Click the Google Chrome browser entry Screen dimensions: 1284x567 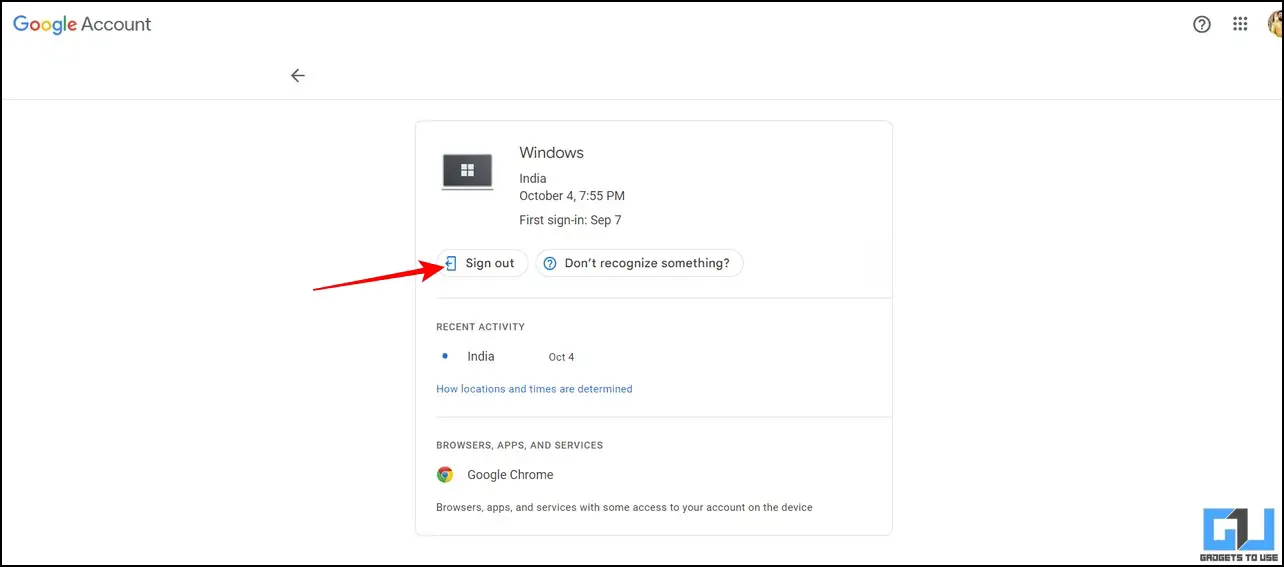[510, 475]
